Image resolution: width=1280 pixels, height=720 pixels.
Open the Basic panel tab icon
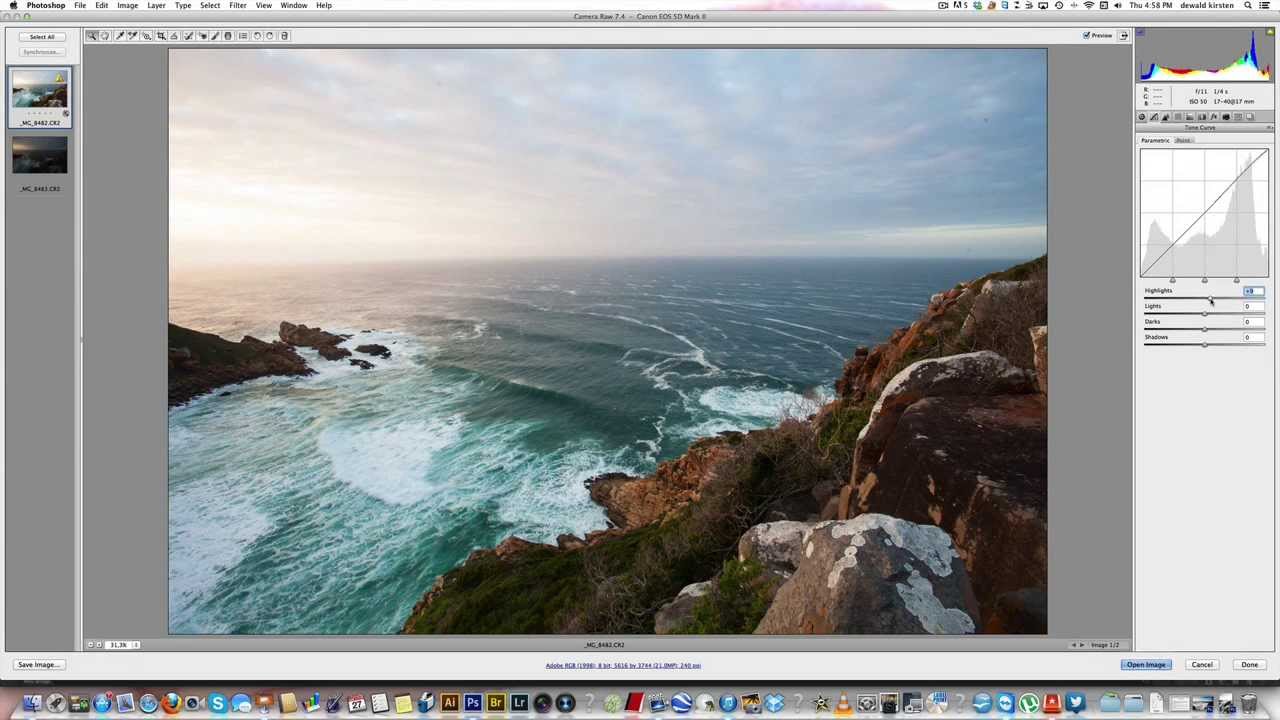coord(1142,117)
